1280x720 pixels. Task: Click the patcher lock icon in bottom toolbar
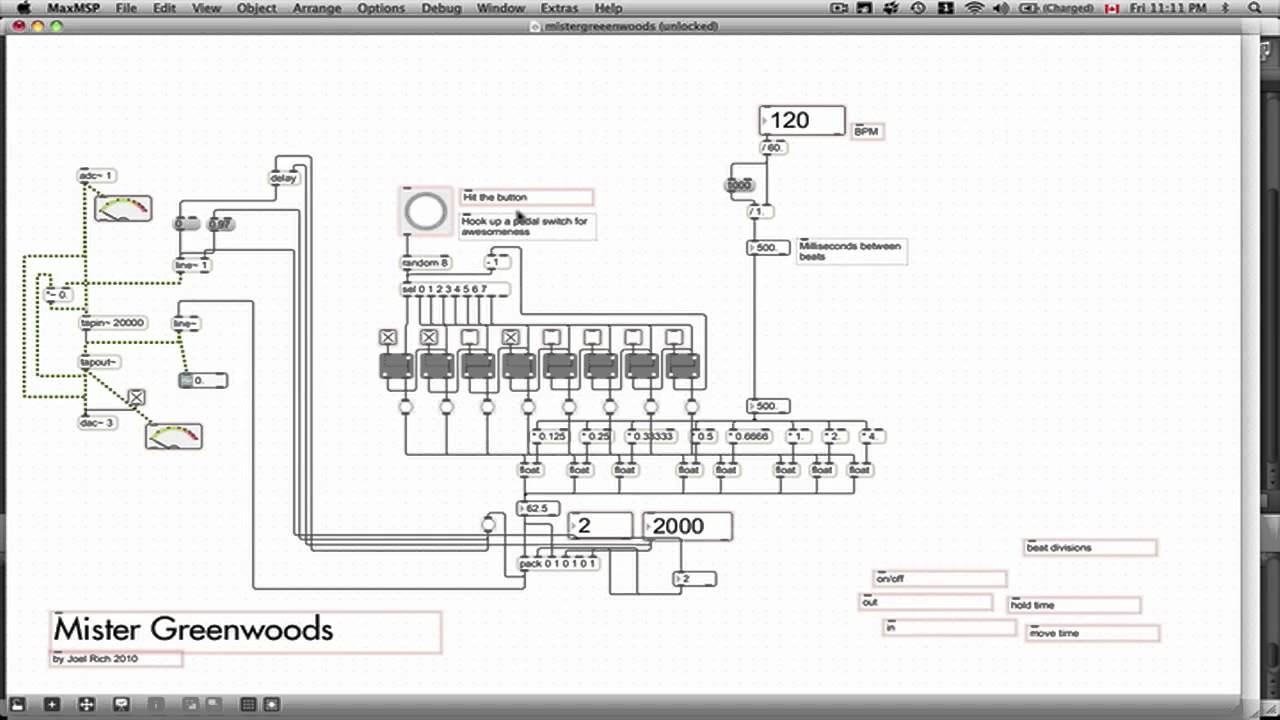click(17, 705)
